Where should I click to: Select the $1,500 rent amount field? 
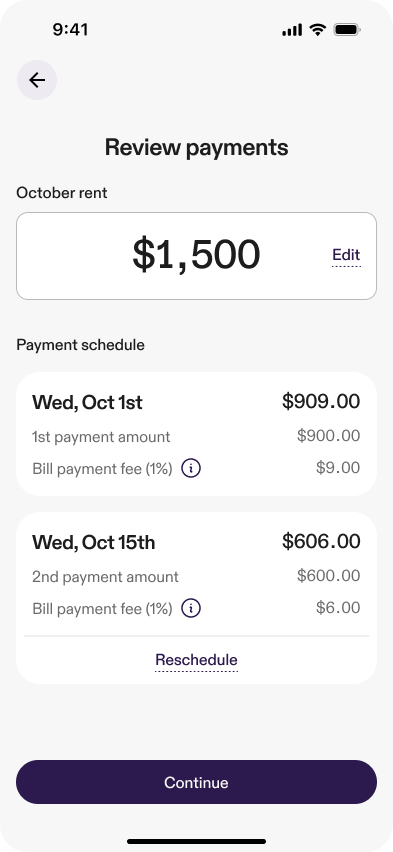point(196,256)
